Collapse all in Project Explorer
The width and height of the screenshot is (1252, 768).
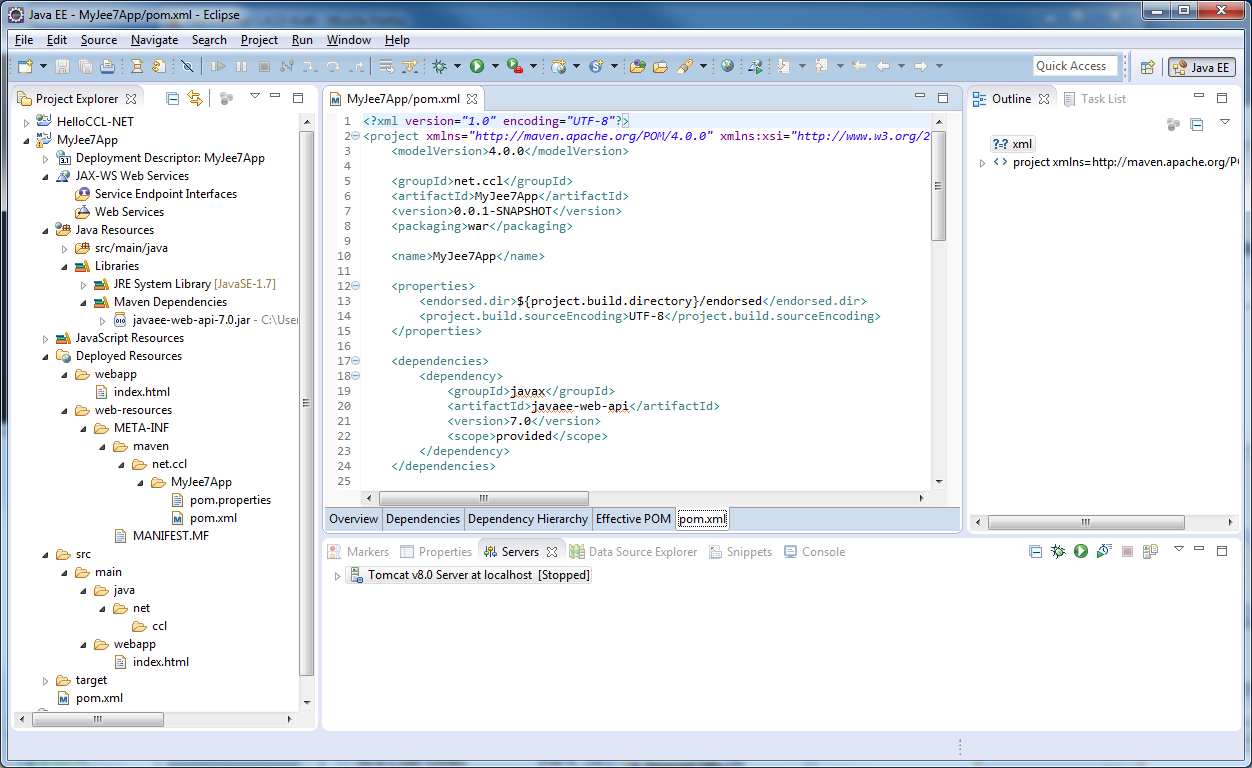tap(173, 98)
